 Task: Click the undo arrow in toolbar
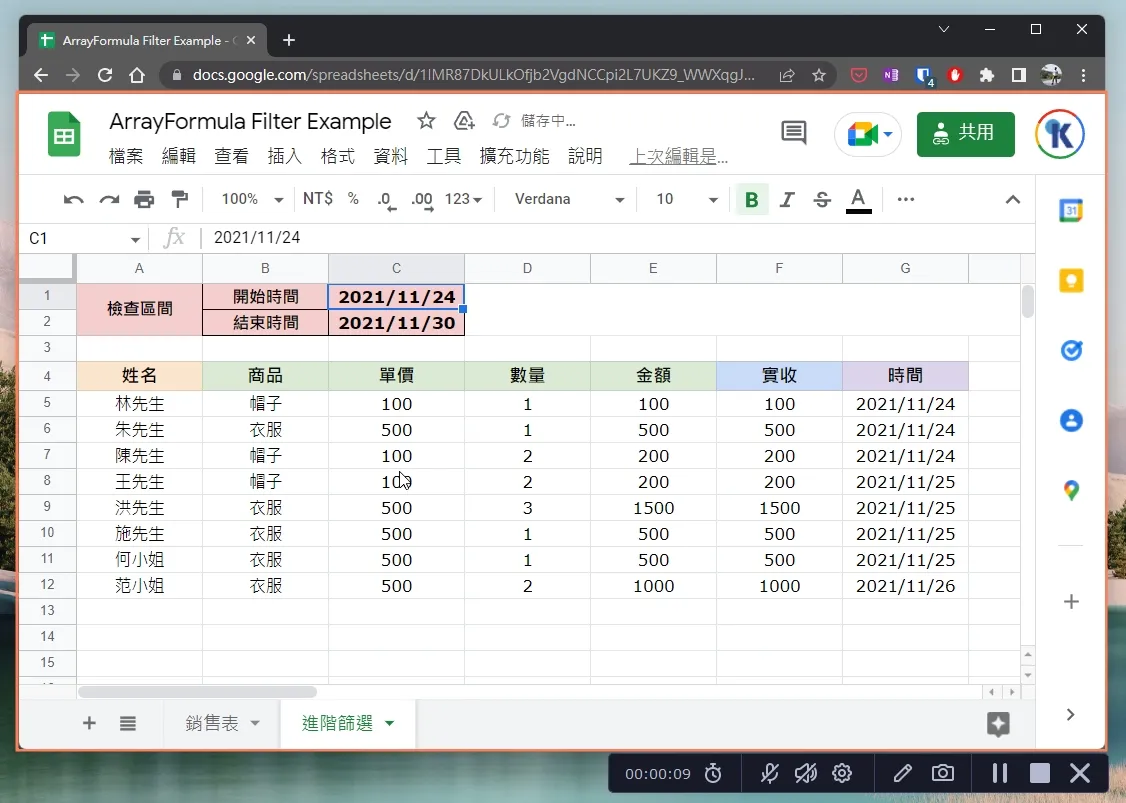[x=73, y=200]
